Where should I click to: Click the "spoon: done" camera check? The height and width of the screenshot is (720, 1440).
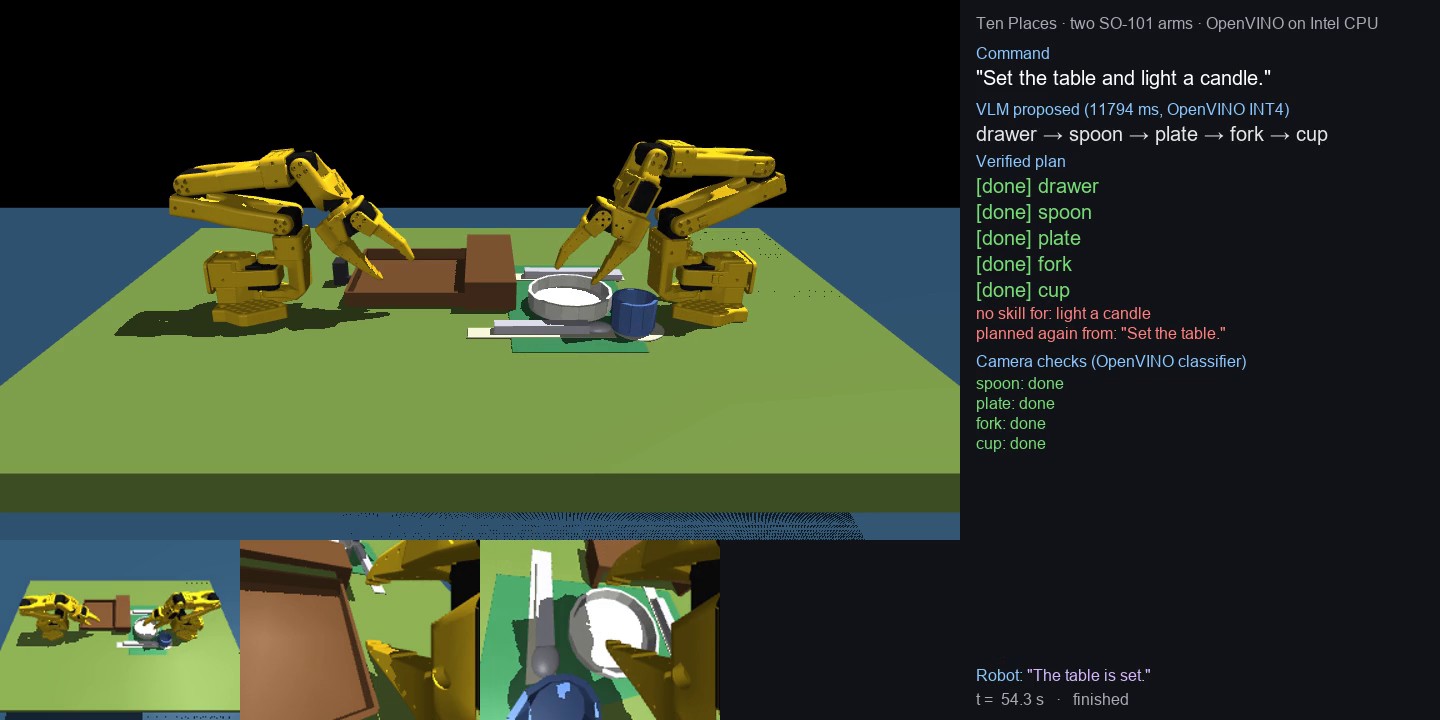click(x=1020, y=383)
